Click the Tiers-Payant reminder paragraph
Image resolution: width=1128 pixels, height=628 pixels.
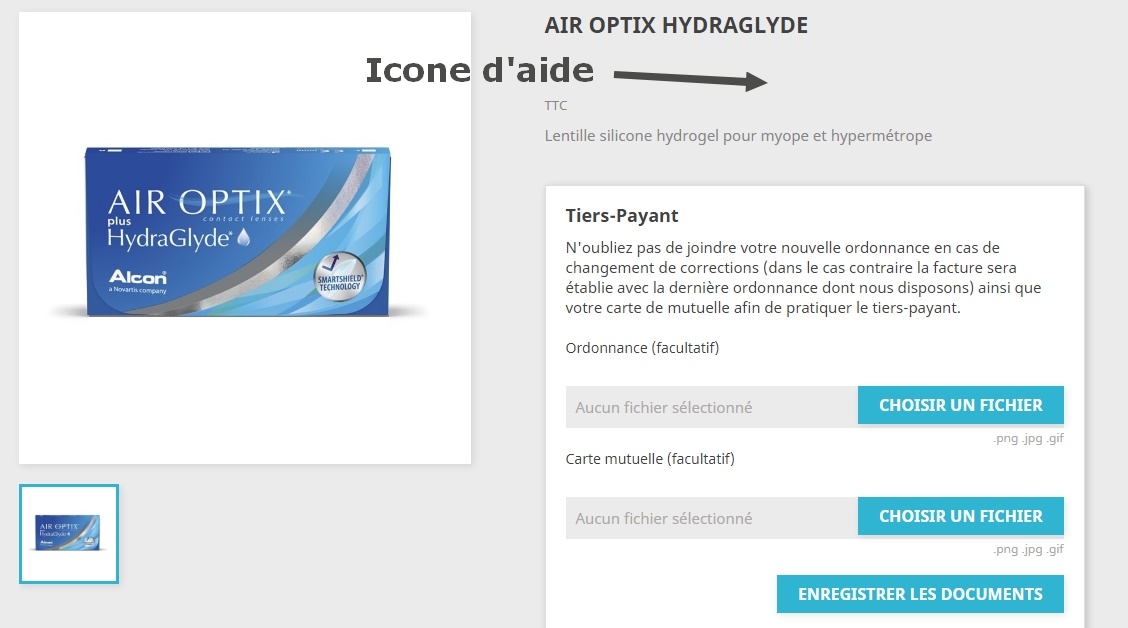tap(803, 278)
